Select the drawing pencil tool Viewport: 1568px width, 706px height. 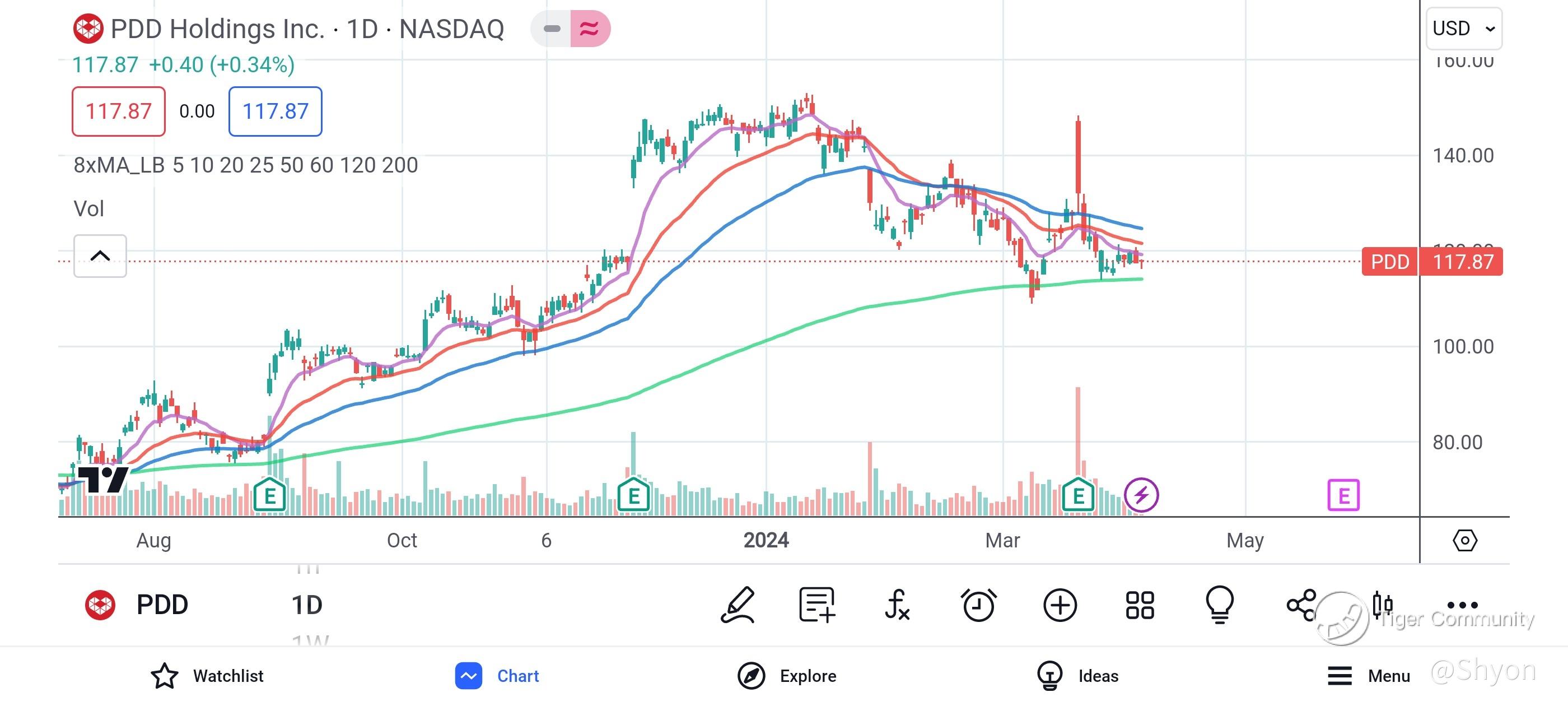[738, 605]
